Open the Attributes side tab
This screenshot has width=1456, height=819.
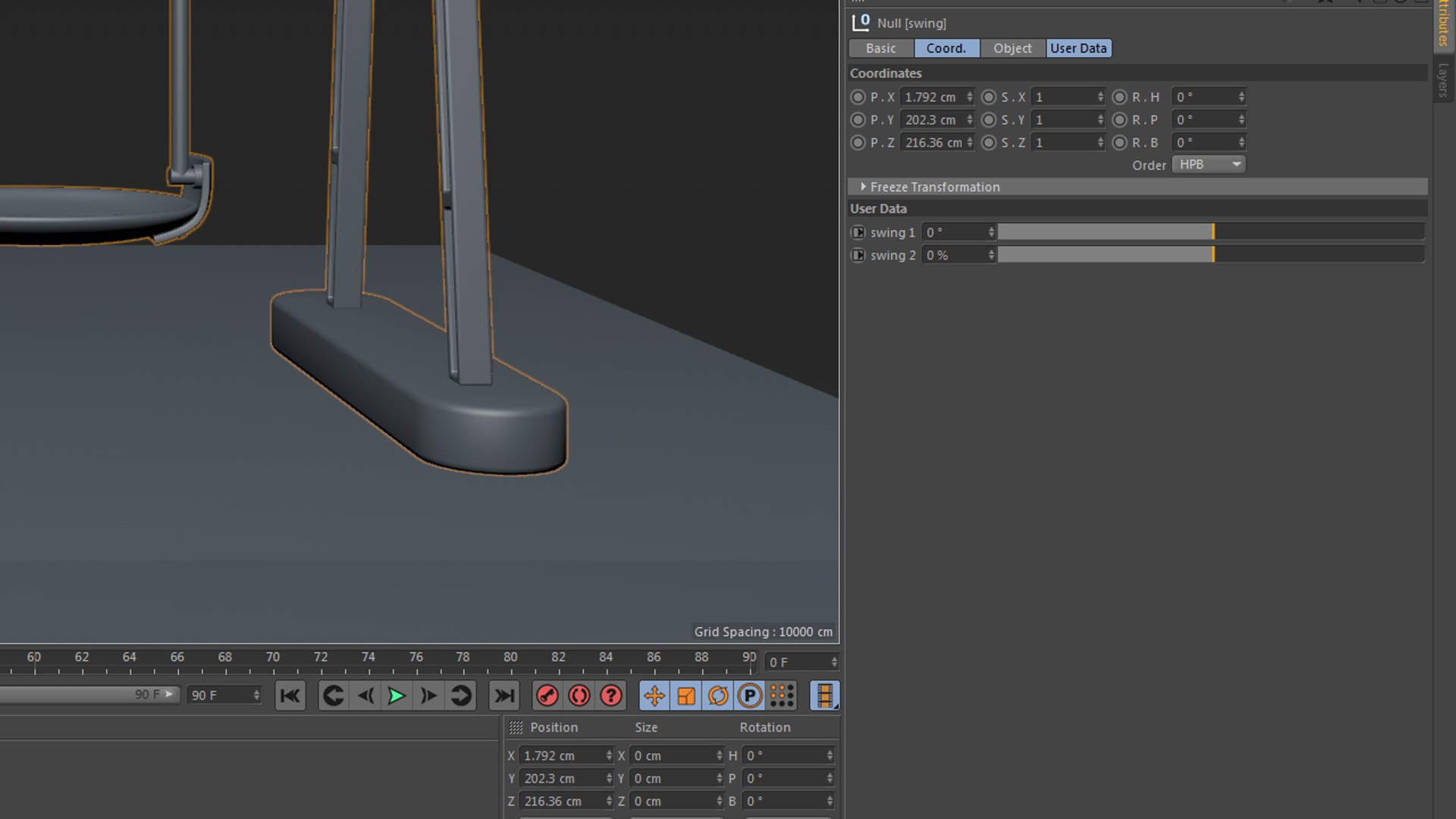1443,24
